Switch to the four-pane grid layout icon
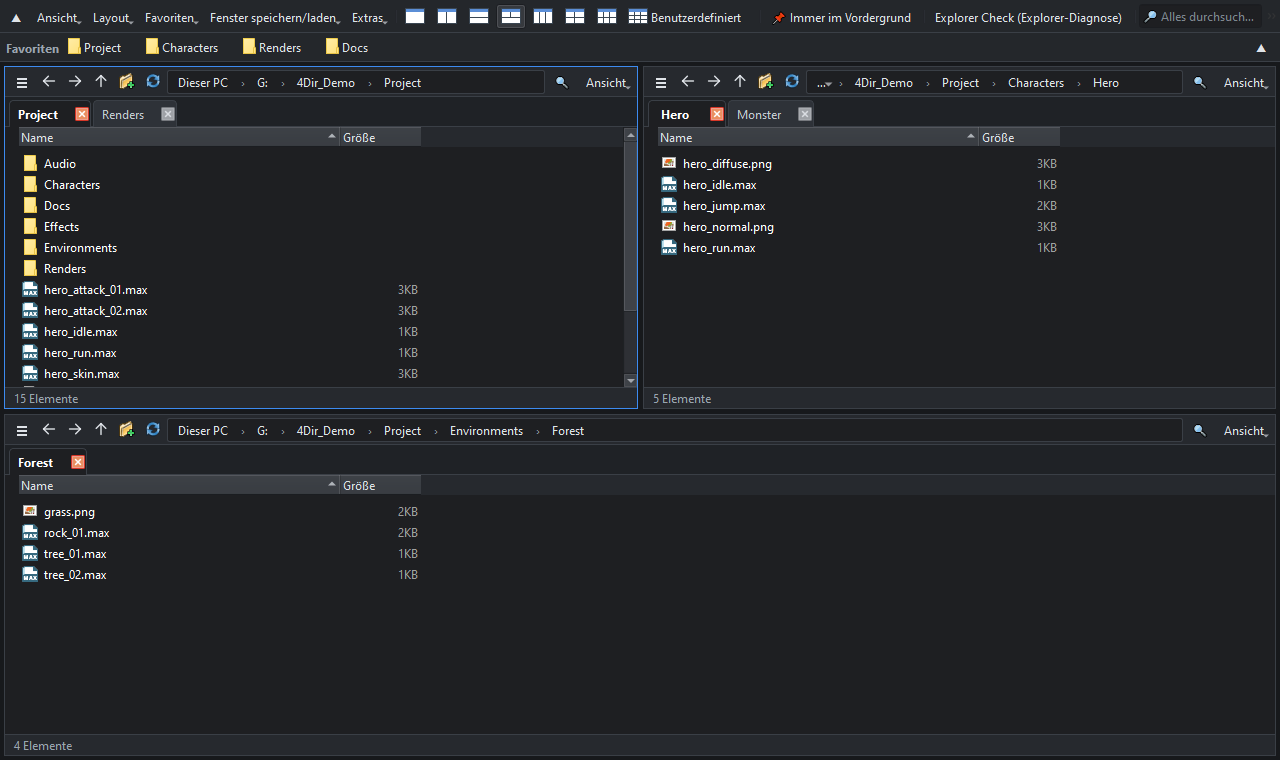1280x760 pixels. point(575,17)
